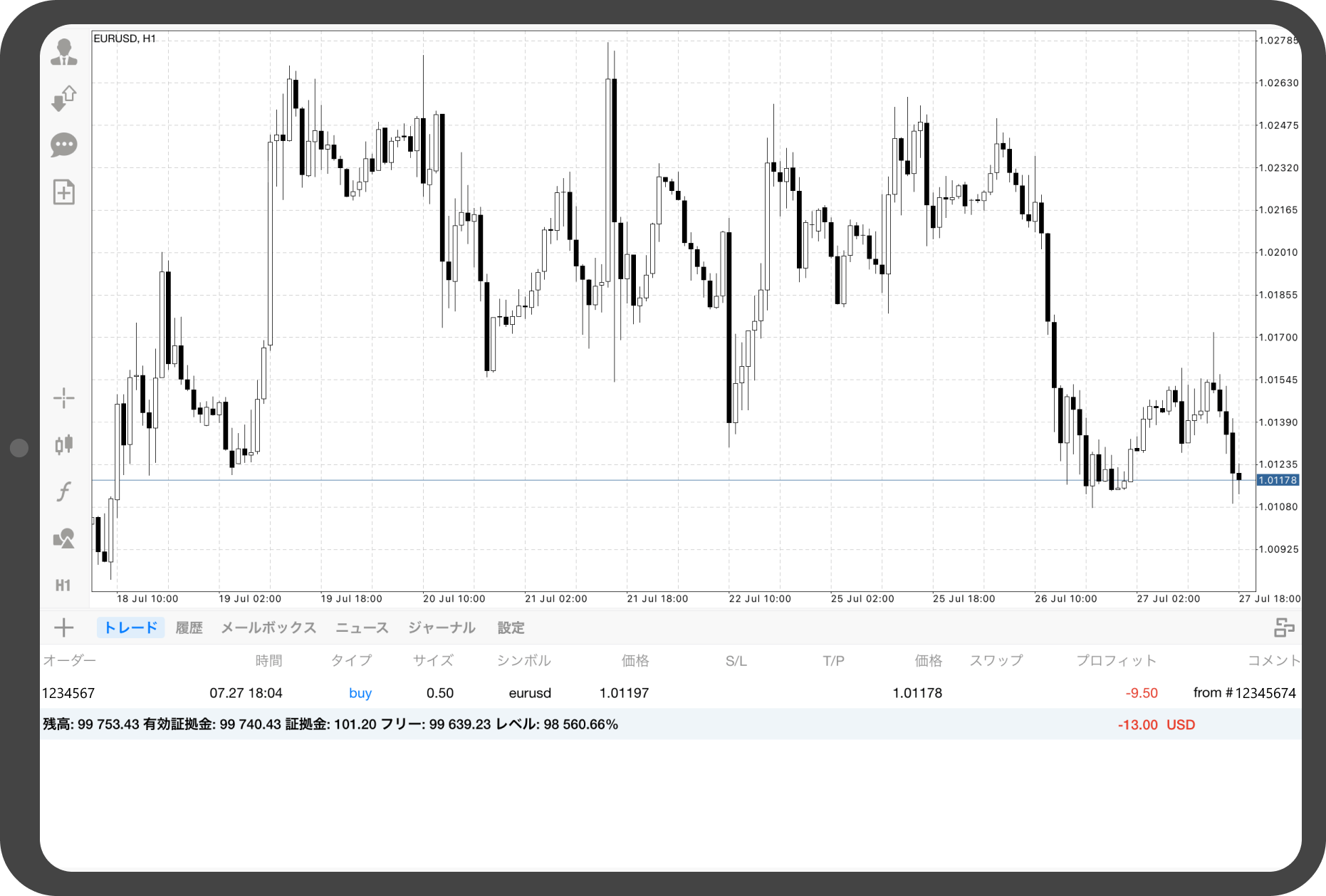Open the H1 timeframe selector
This screenshot has height=896, width=1326.
coord(63,585)
